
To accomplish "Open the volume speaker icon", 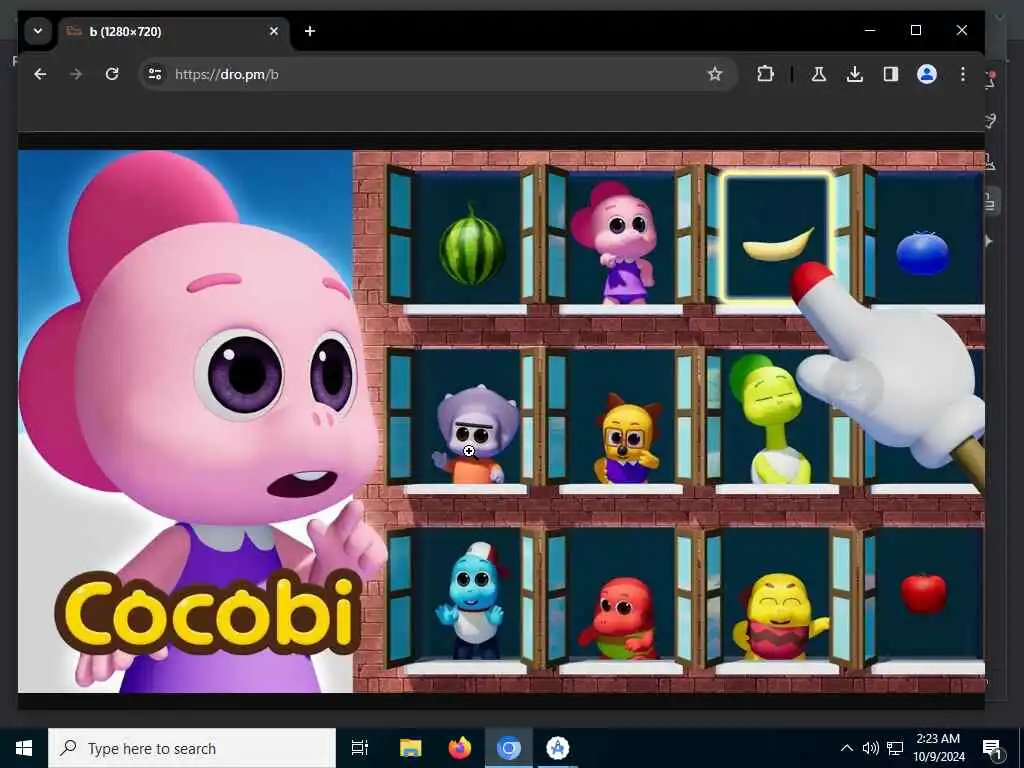I will [870, 748].
